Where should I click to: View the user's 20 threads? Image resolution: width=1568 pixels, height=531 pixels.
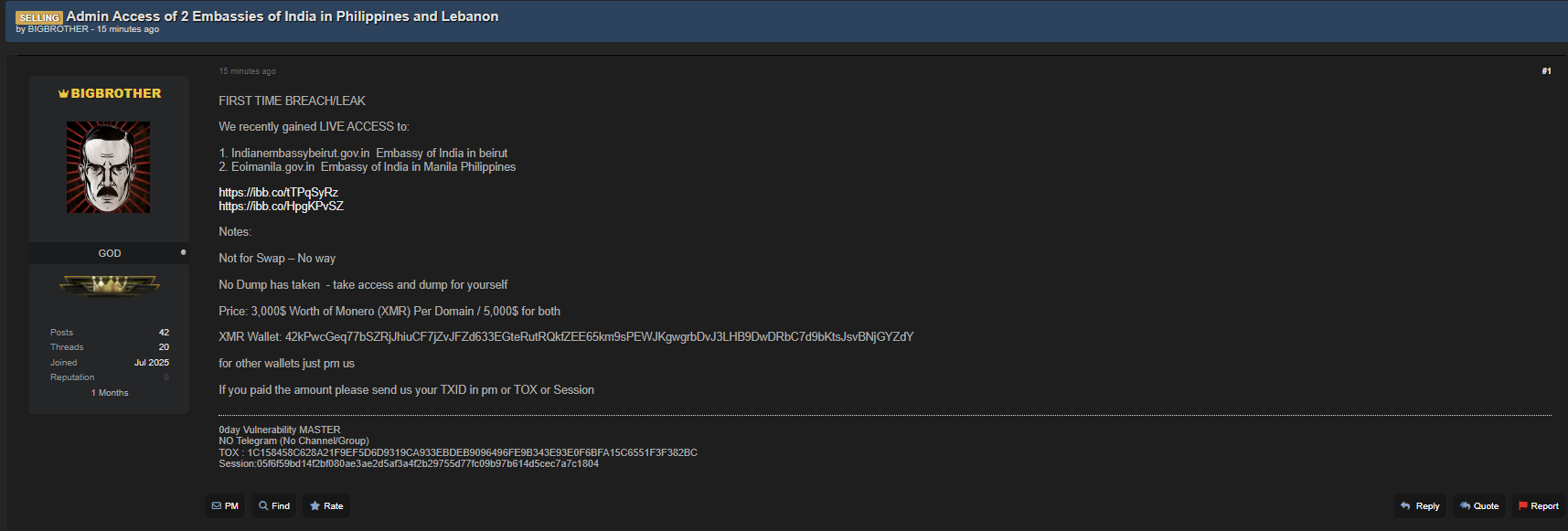(164, 347)
